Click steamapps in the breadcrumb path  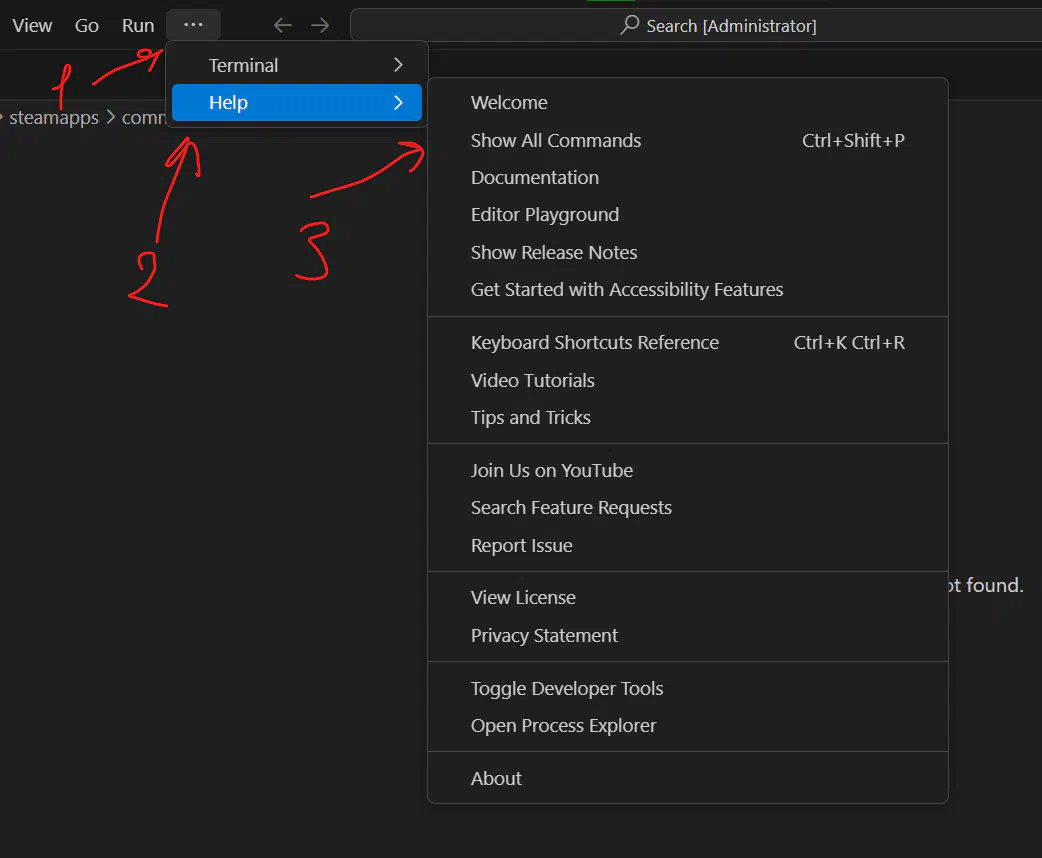[x=54, y=118]
